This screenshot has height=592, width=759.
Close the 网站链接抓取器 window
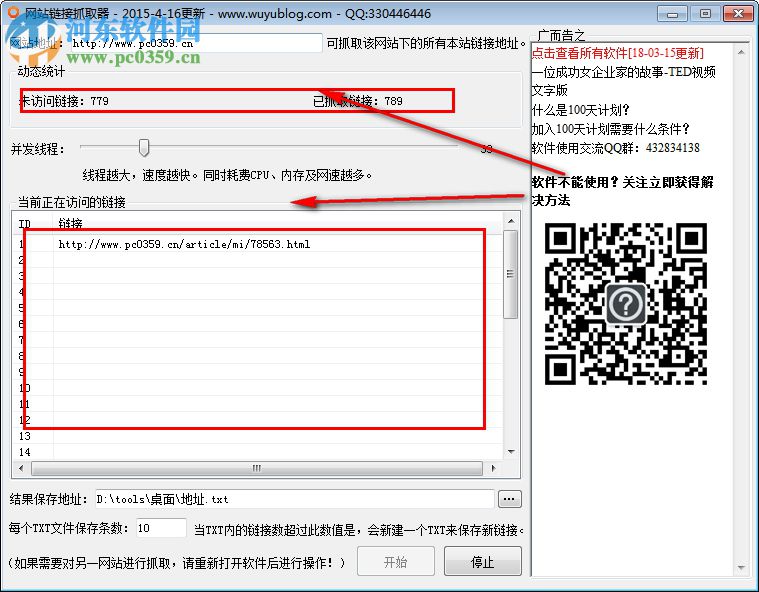[738, 14]
